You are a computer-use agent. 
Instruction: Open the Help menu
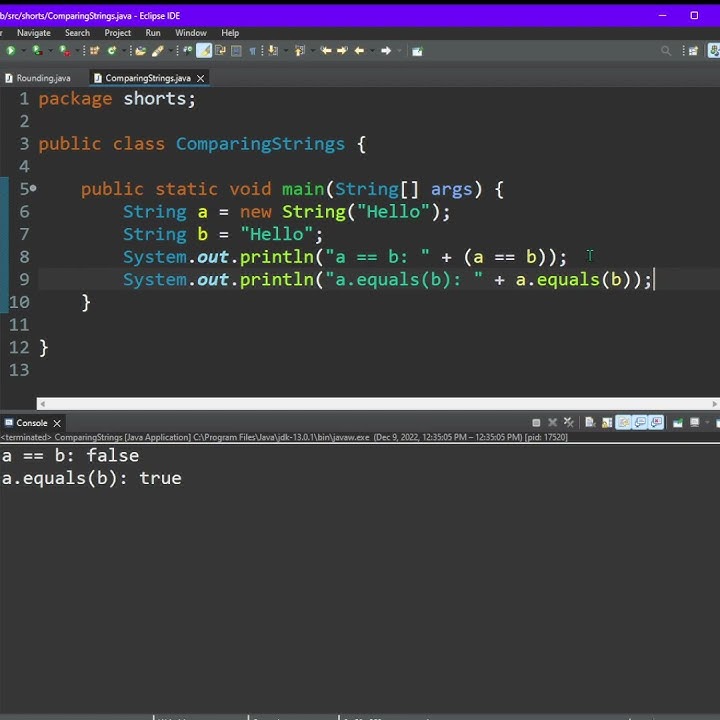pyautogui.click(x=230, y=33)
